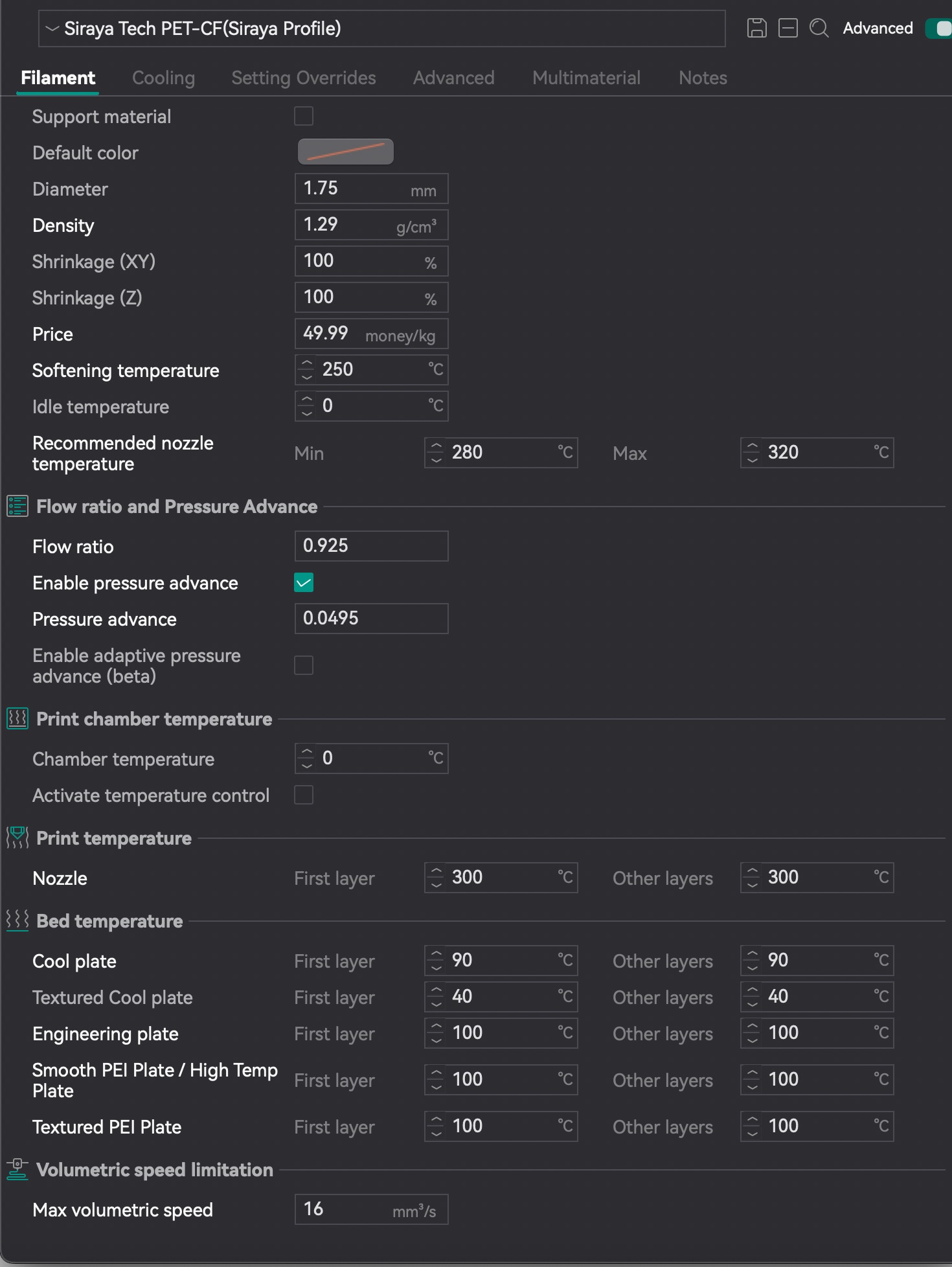The width and height of the screenshot is (952, 1267).
Task: Click the Chamber temperature label
Action: click(123, 759)
